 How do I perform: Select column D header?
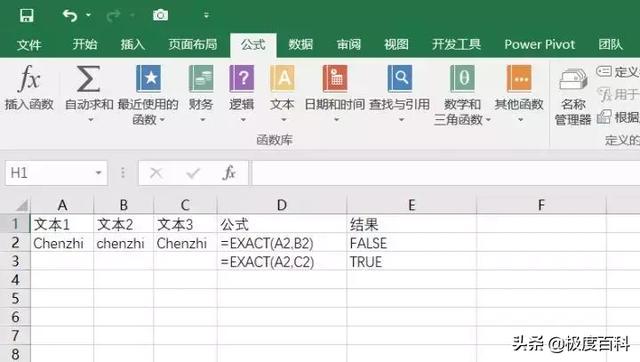pyautogui.click(x=282, y=205)
